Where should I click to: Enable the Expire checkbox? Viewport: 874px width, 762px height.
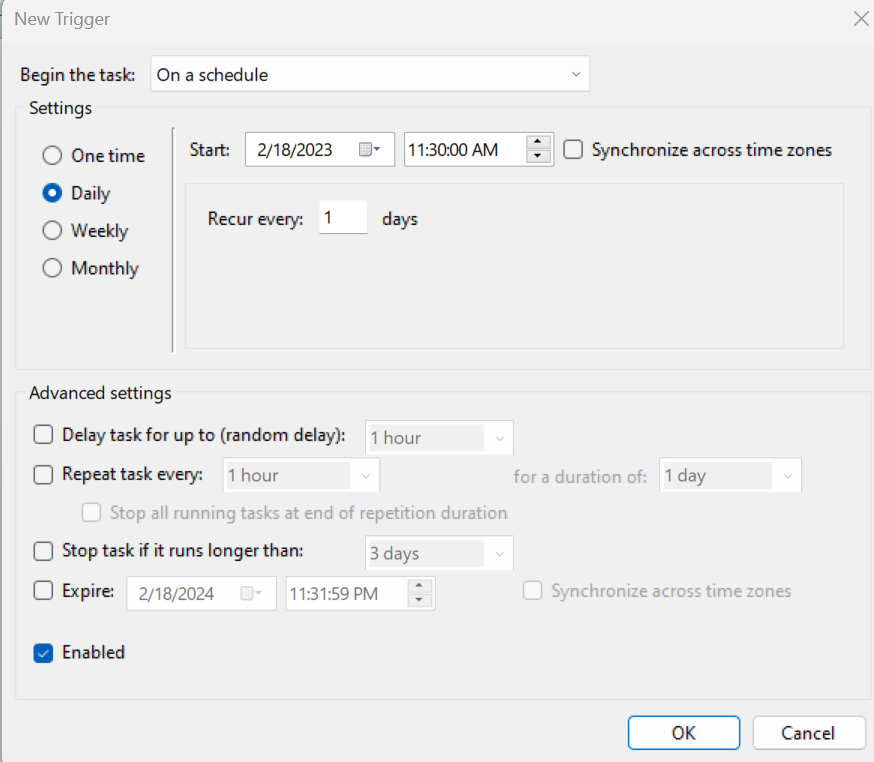tap(43, 591)
